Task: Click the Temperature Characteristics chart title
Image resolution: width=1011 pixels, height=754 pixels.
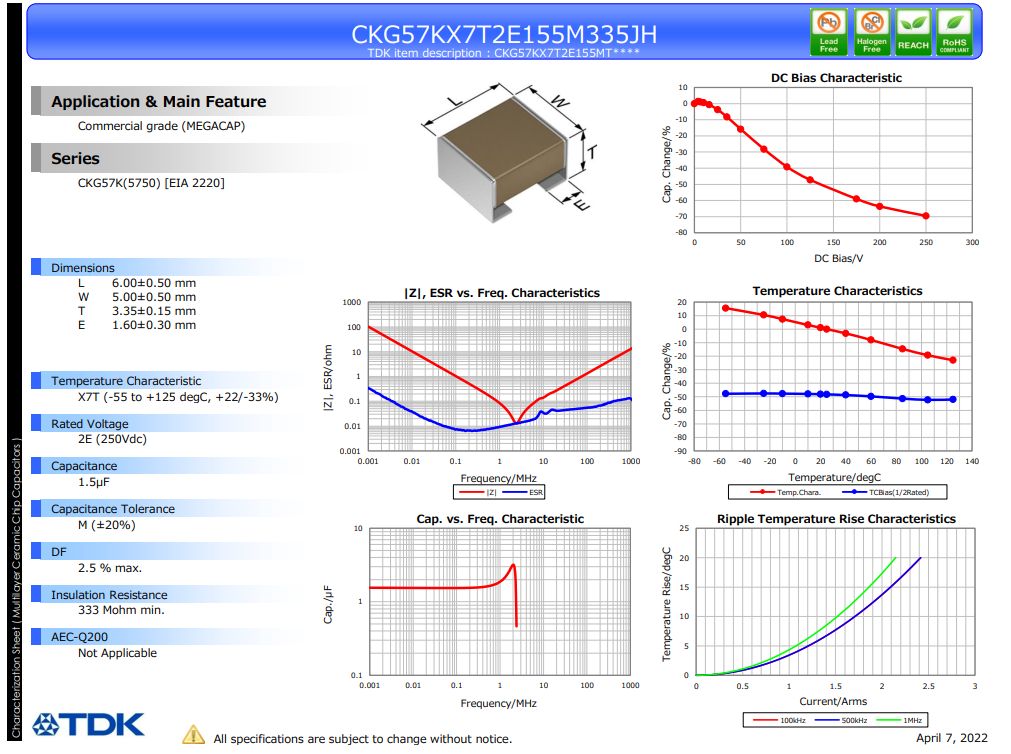Action: [837, 292]
